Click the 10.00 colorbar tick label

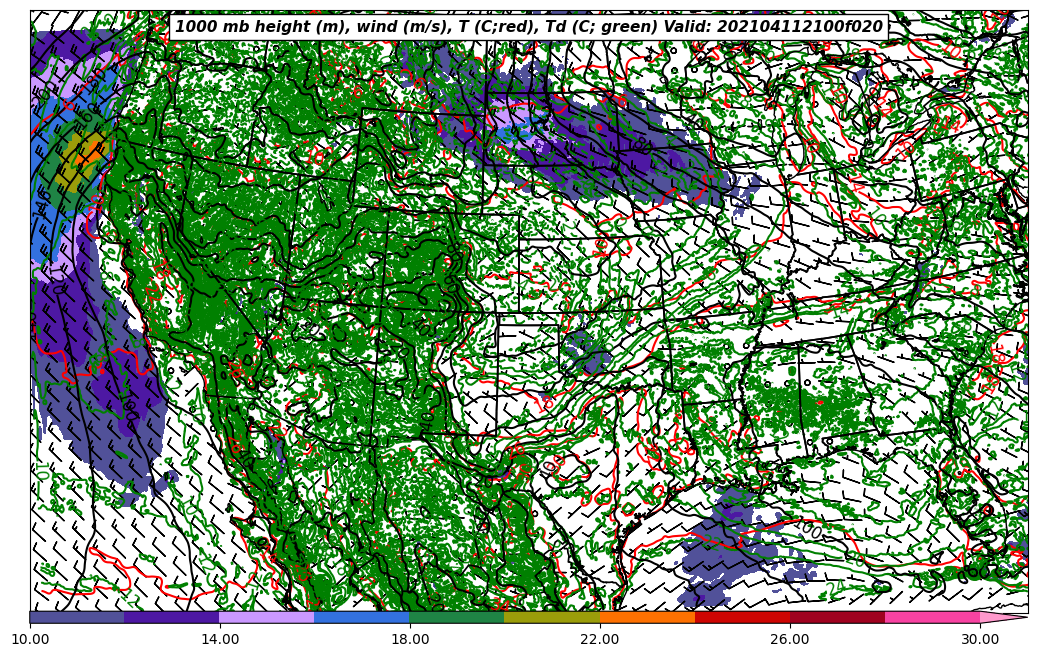point(30,638)
